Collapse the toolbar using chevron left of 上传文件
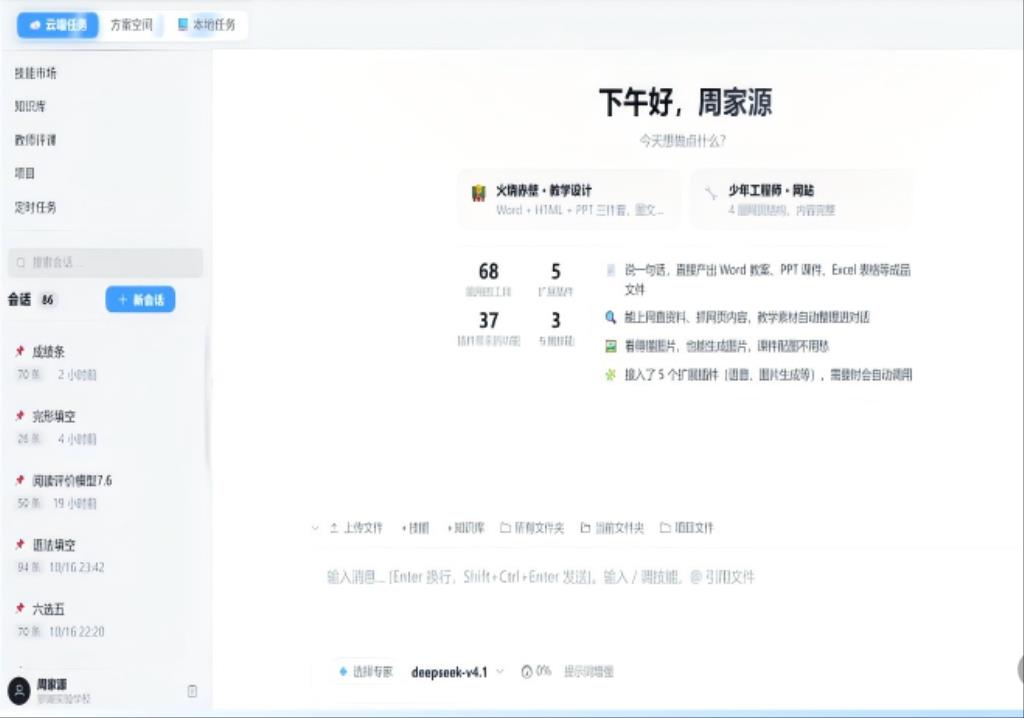 315,527
